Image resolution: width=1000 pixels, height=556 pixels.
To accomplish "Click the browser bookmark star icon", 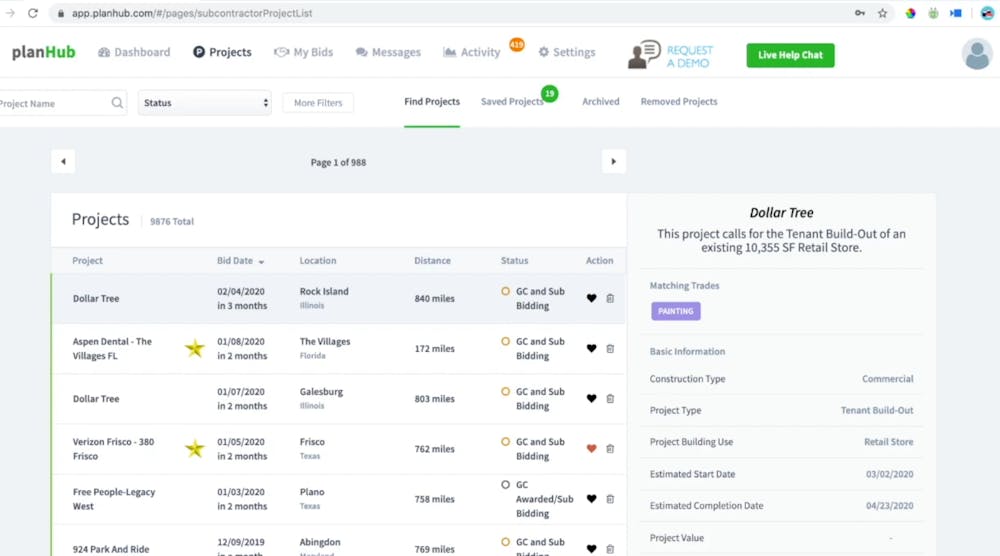I will click(882, 14).
